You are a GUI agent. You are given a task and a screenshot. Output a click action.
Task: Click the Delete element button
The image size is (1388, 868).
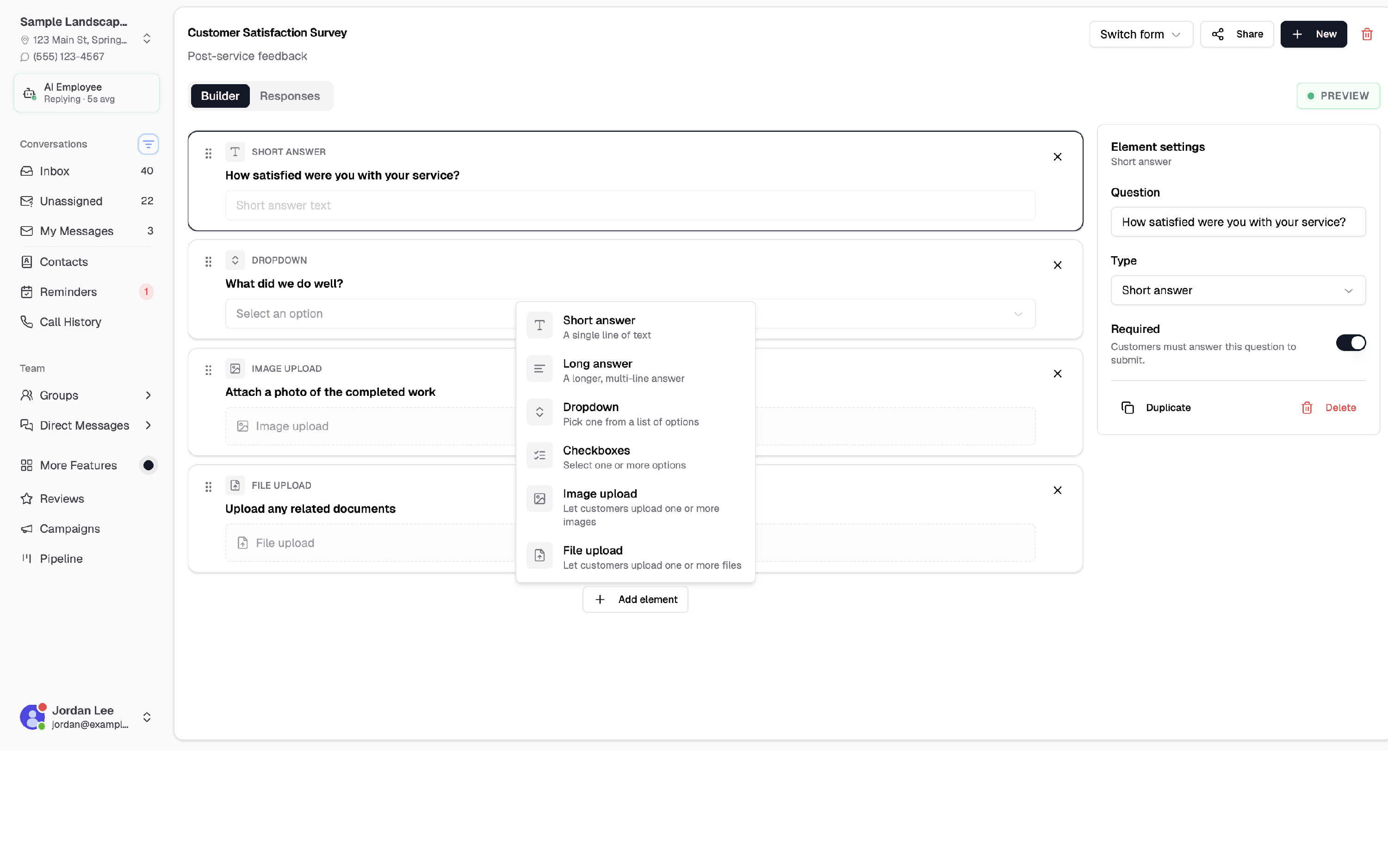tap(1328, 407)
